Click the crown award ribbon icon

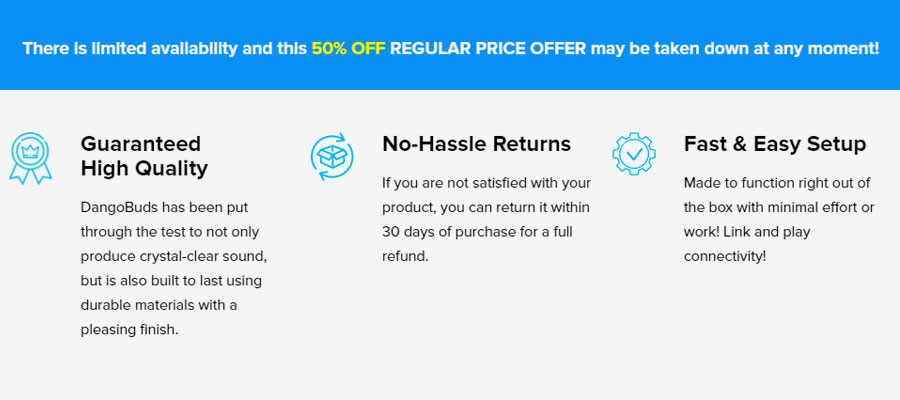click(x=30, y=157)
